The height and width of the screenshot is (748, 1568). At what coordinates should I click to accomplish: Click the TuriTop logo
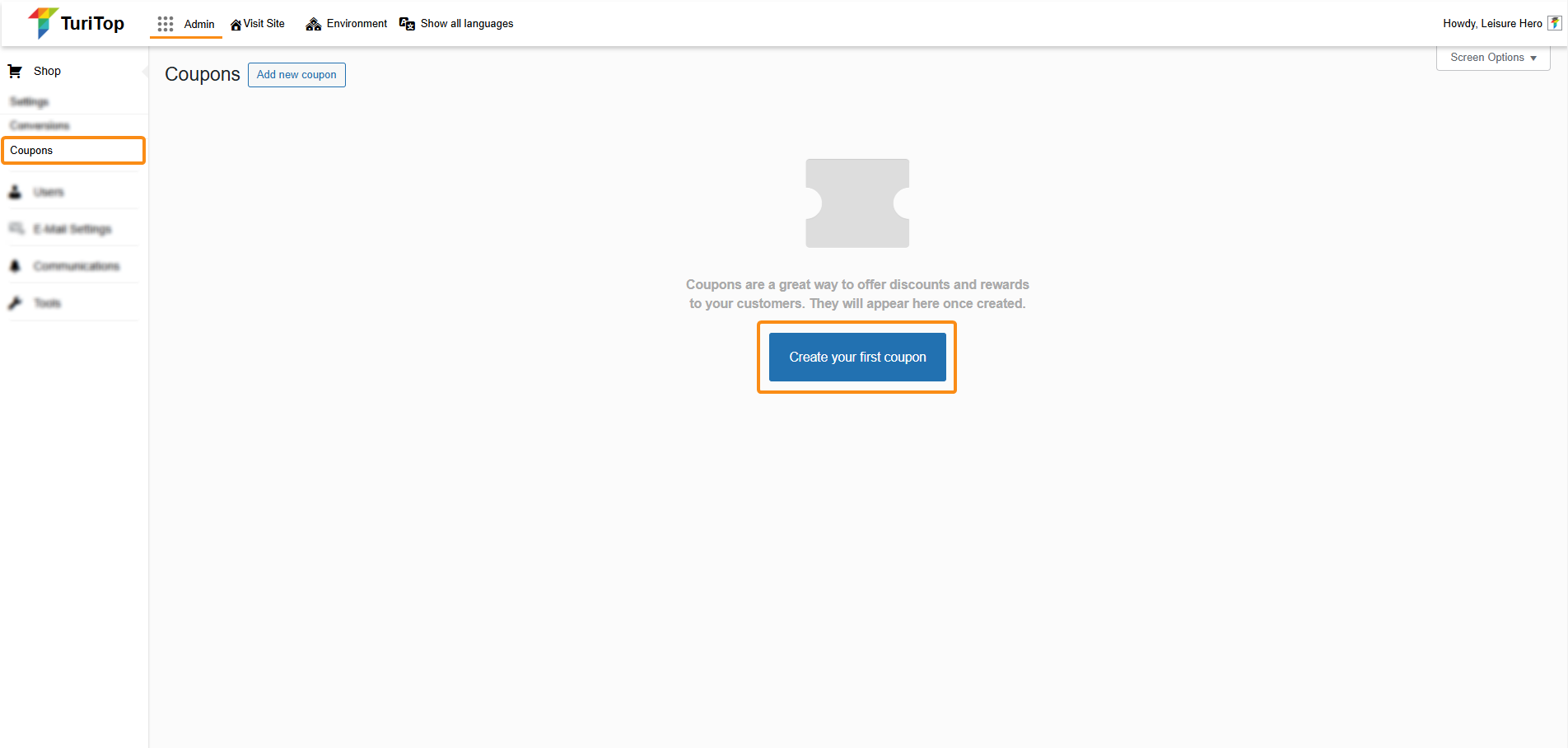(x=76, y=23)
